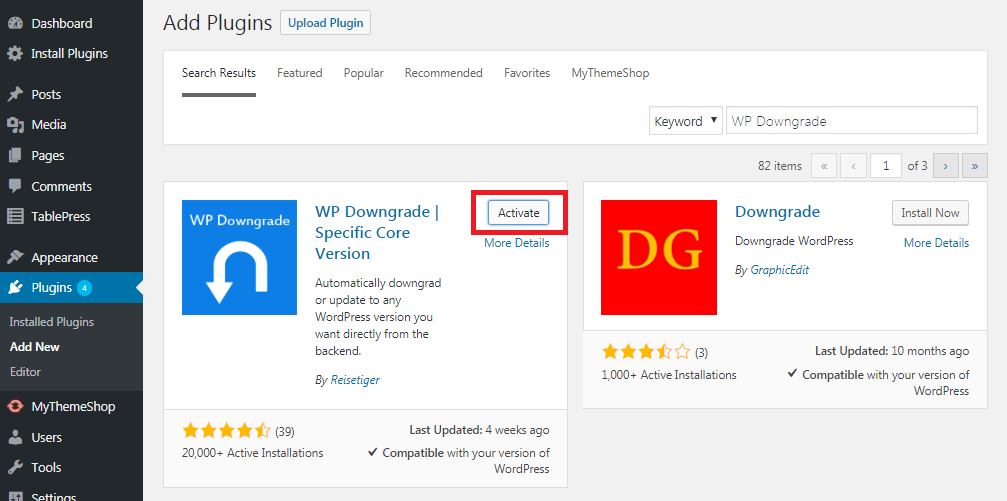This screenshot has height=501, width=1007.
Task: Go to first page of results
Action: [x=824, y=166]
